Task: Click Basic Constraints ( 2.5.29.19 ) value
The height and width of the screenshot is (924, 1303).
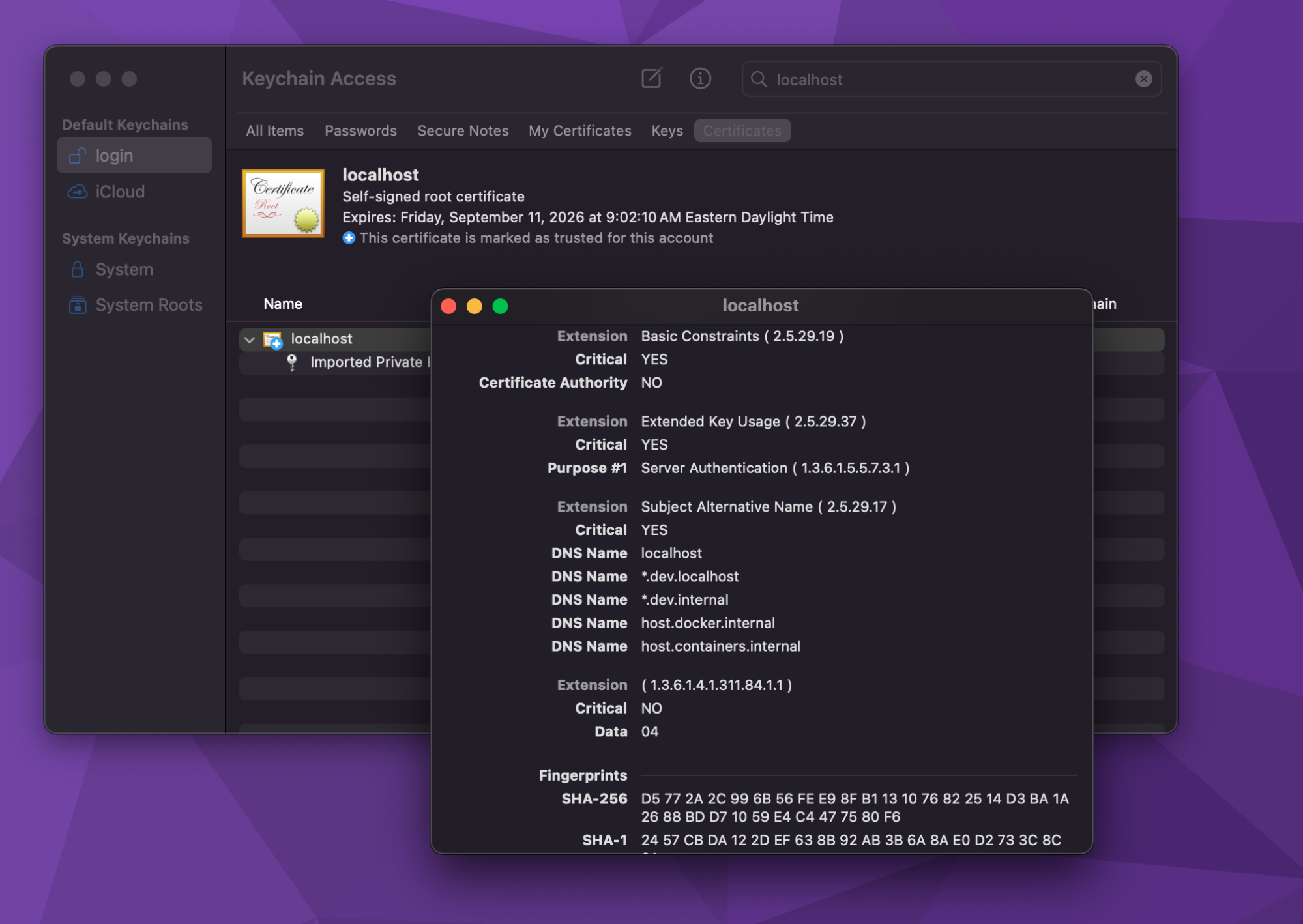Action: pyautogui.click(x=742, y=336)
